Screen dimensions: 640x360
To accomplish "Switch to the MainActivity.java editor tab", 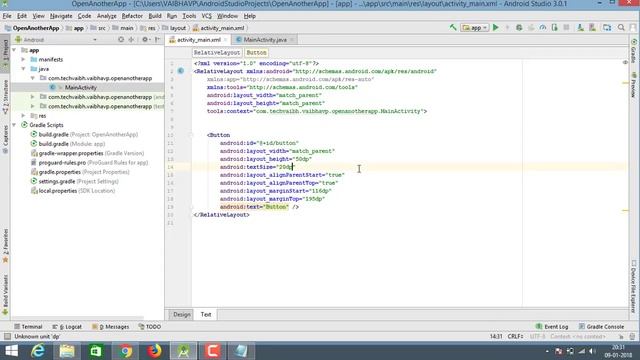I will coord(265,40).
